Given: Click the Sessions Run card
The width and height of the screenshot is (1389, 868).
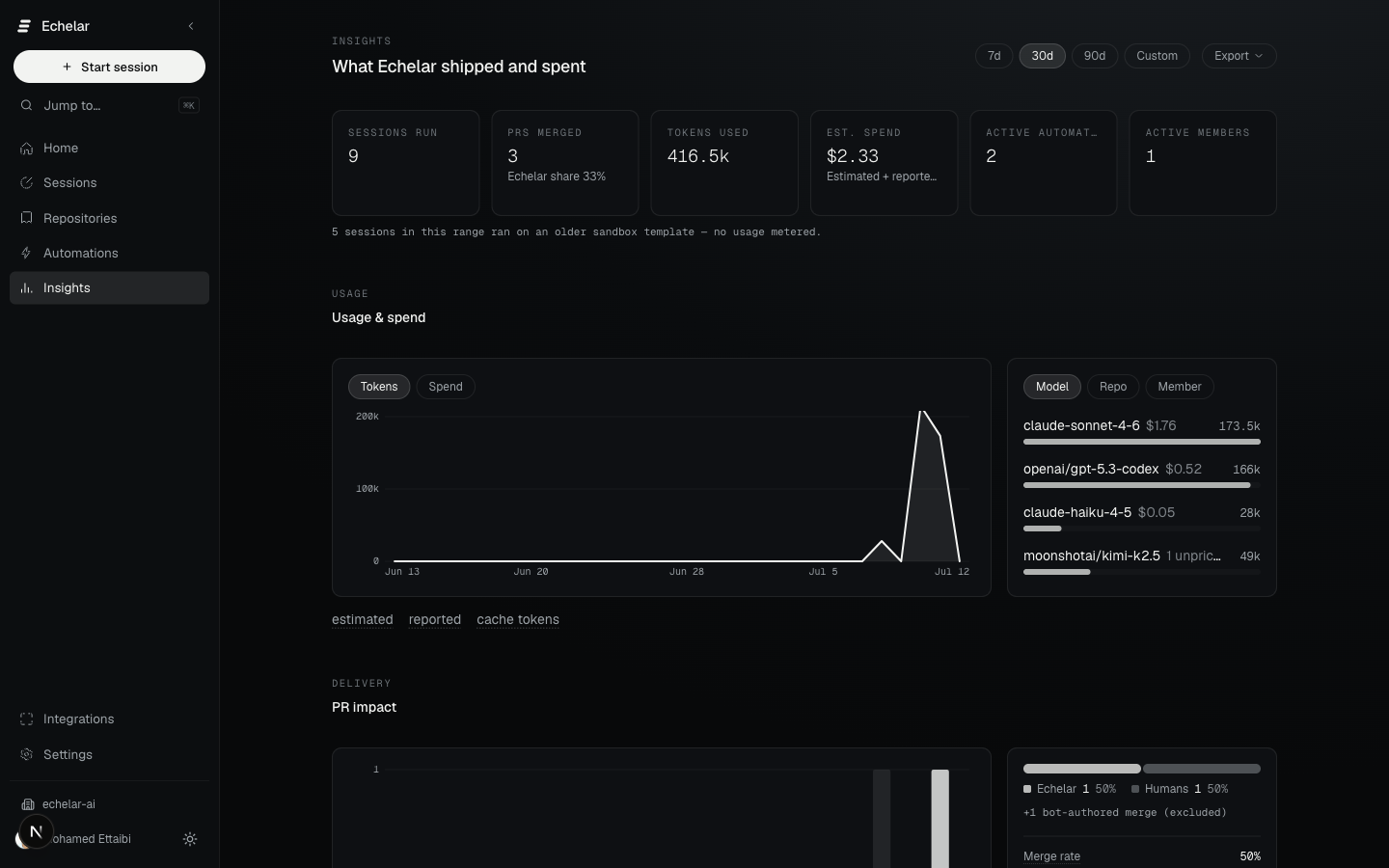Looking at the screenshot, I should pos(405,163).
